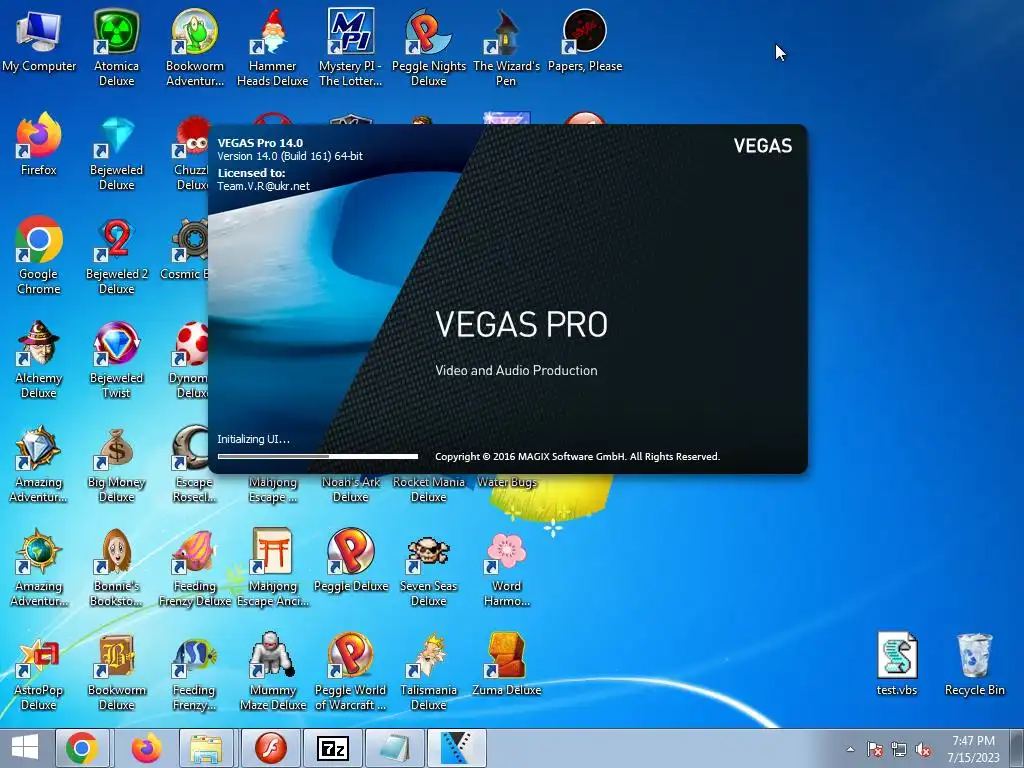Click the Hammer Heads Deluxe shortcut
This screenshot has width=1024, height=768.
(x=272, y=49)
